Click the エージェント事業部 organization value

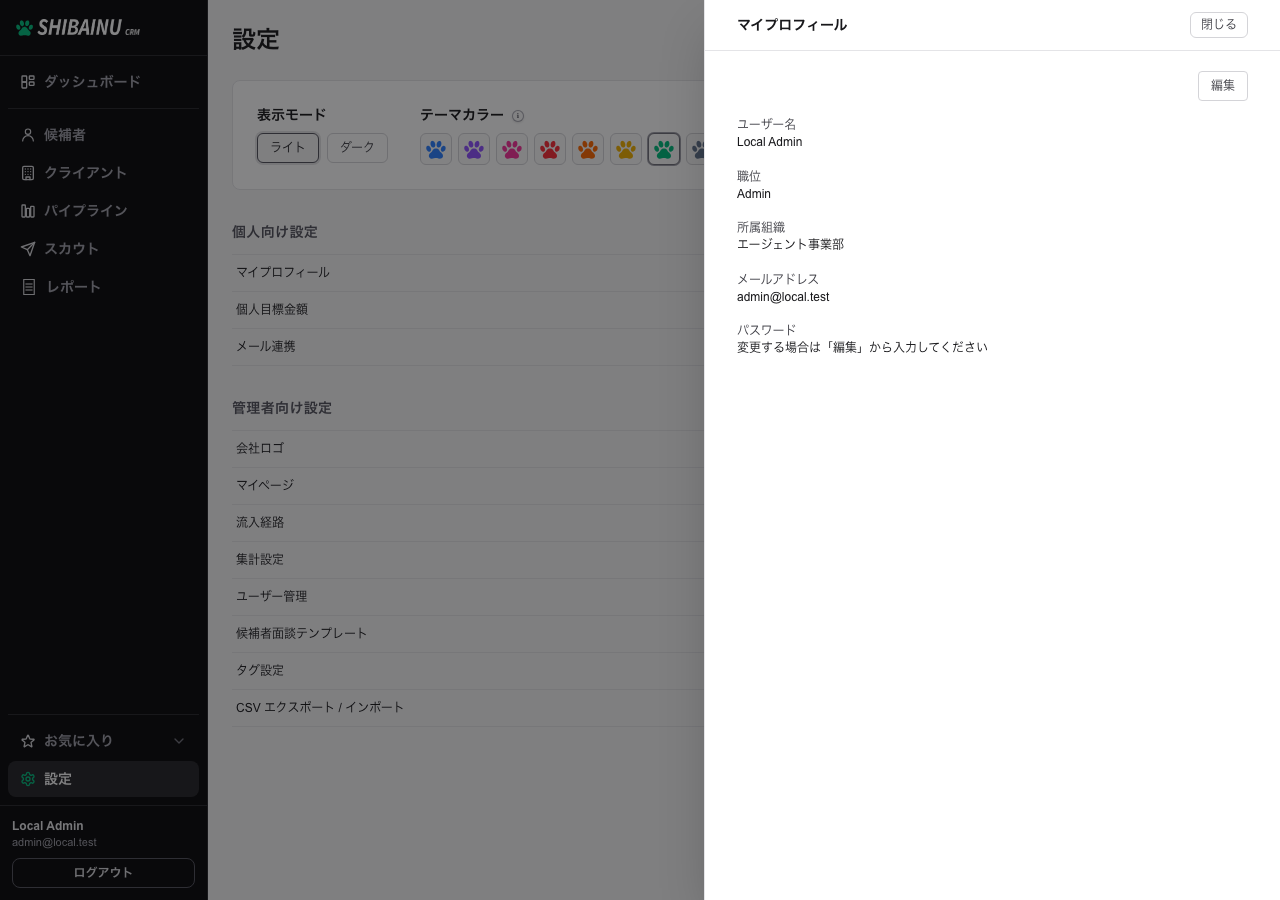[790, 245]
